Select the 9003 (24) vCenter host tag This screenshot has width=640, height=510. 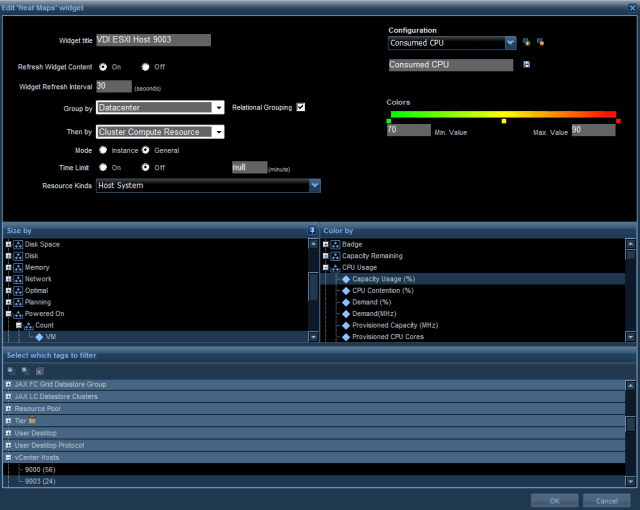point(40,481)
